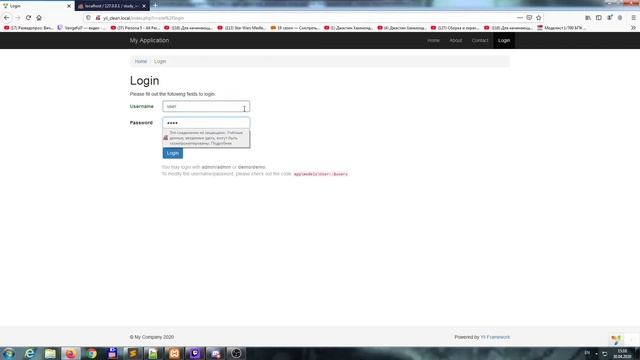Open the Yii Framework footer link
This screenshot has width=640, height=360.
coord(495,337)
